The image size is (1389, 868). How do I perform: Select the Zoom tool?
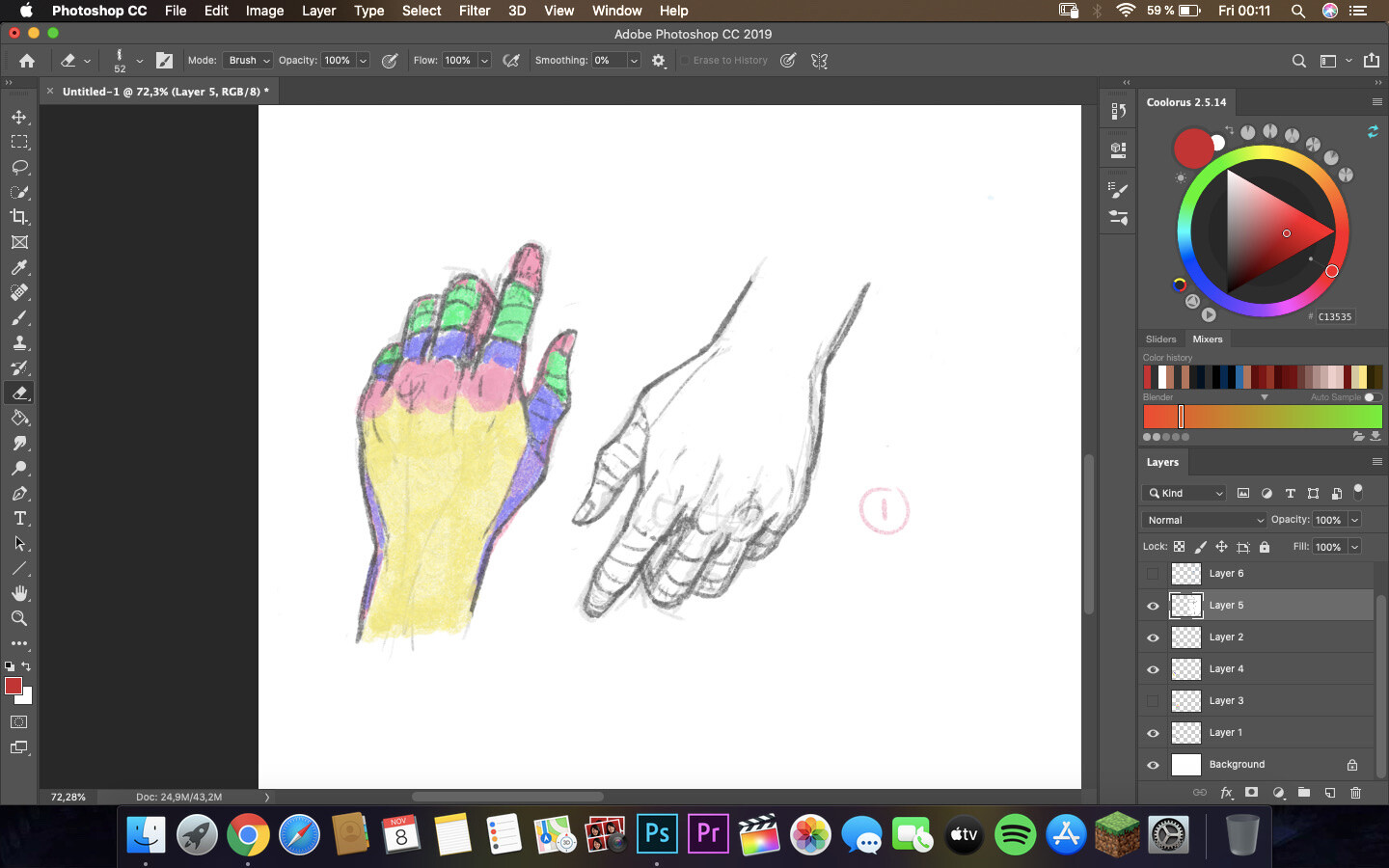tap(19, 618)
